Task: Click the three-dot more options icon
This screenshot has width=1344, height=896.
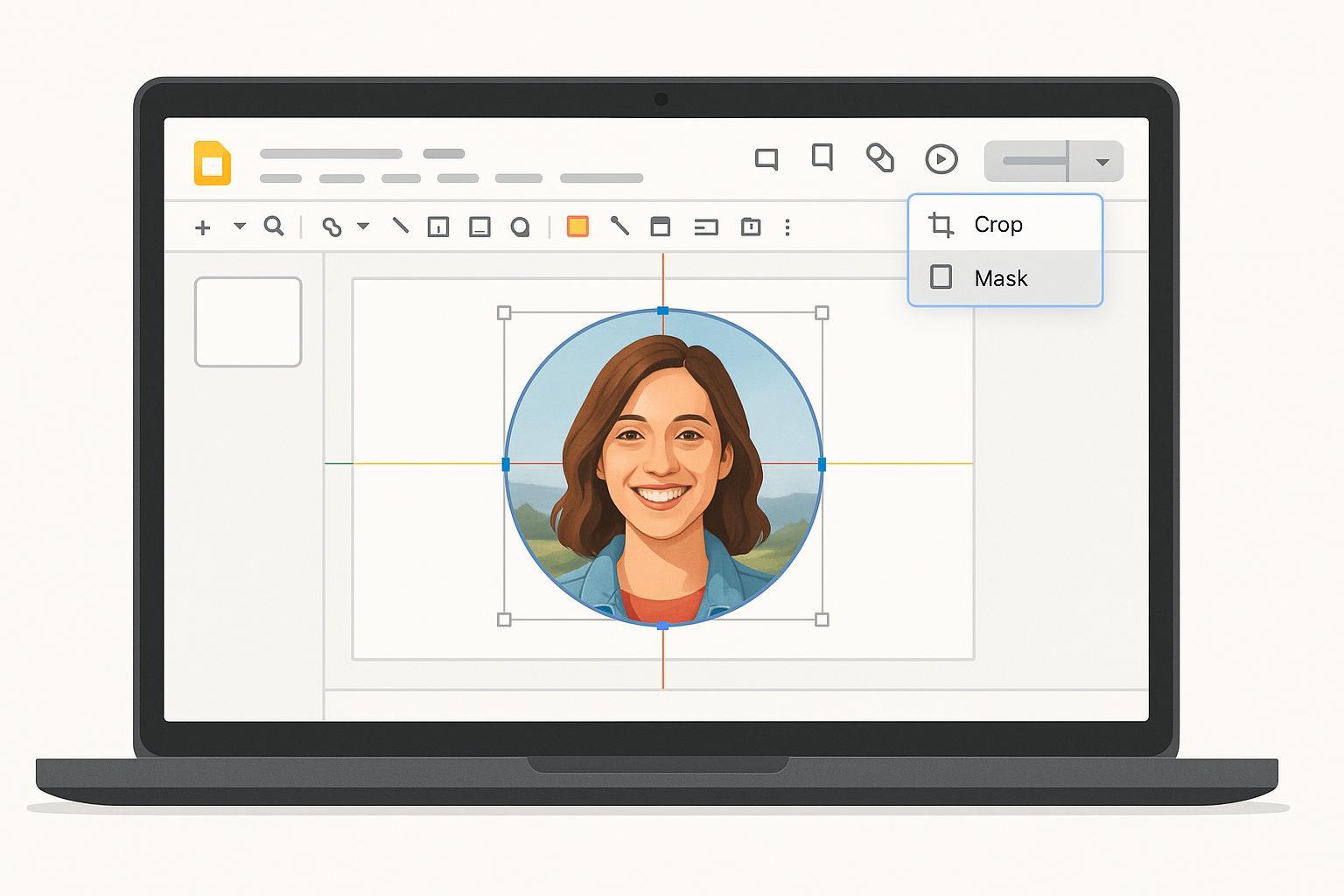Action: click(787, 227)
